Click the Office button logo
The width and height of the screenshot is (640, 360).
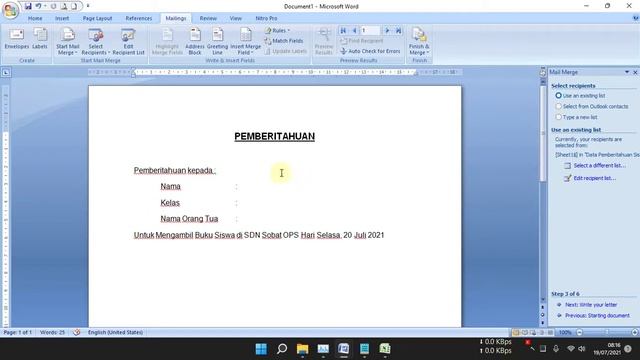click(10, 10)
